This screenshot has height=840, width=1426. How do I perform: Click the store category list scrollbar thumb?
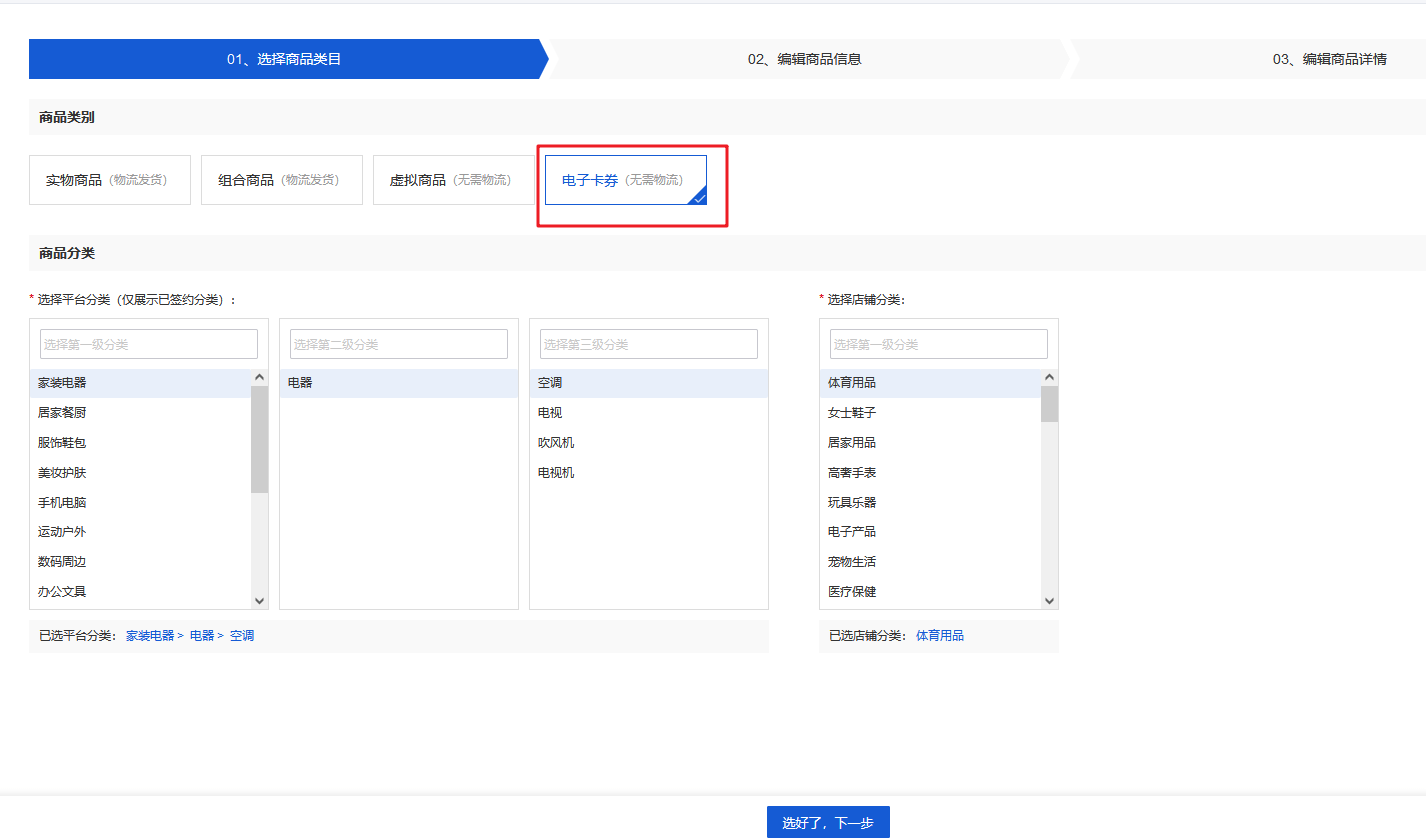click(x=1050, y=404)
